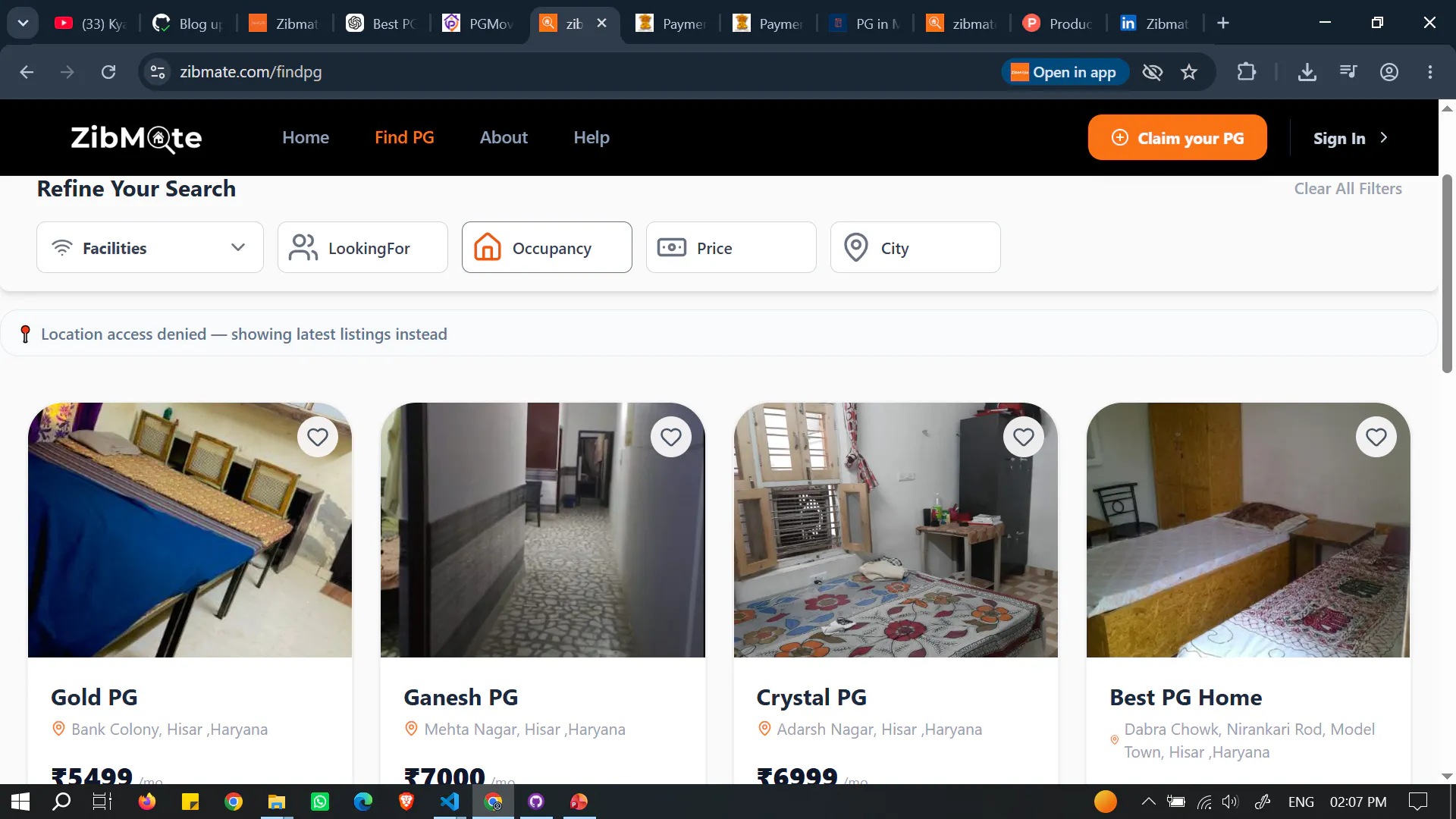Open volume control in system tray
This screenshot has height=819, width=1456.
tap(1230, 802)
